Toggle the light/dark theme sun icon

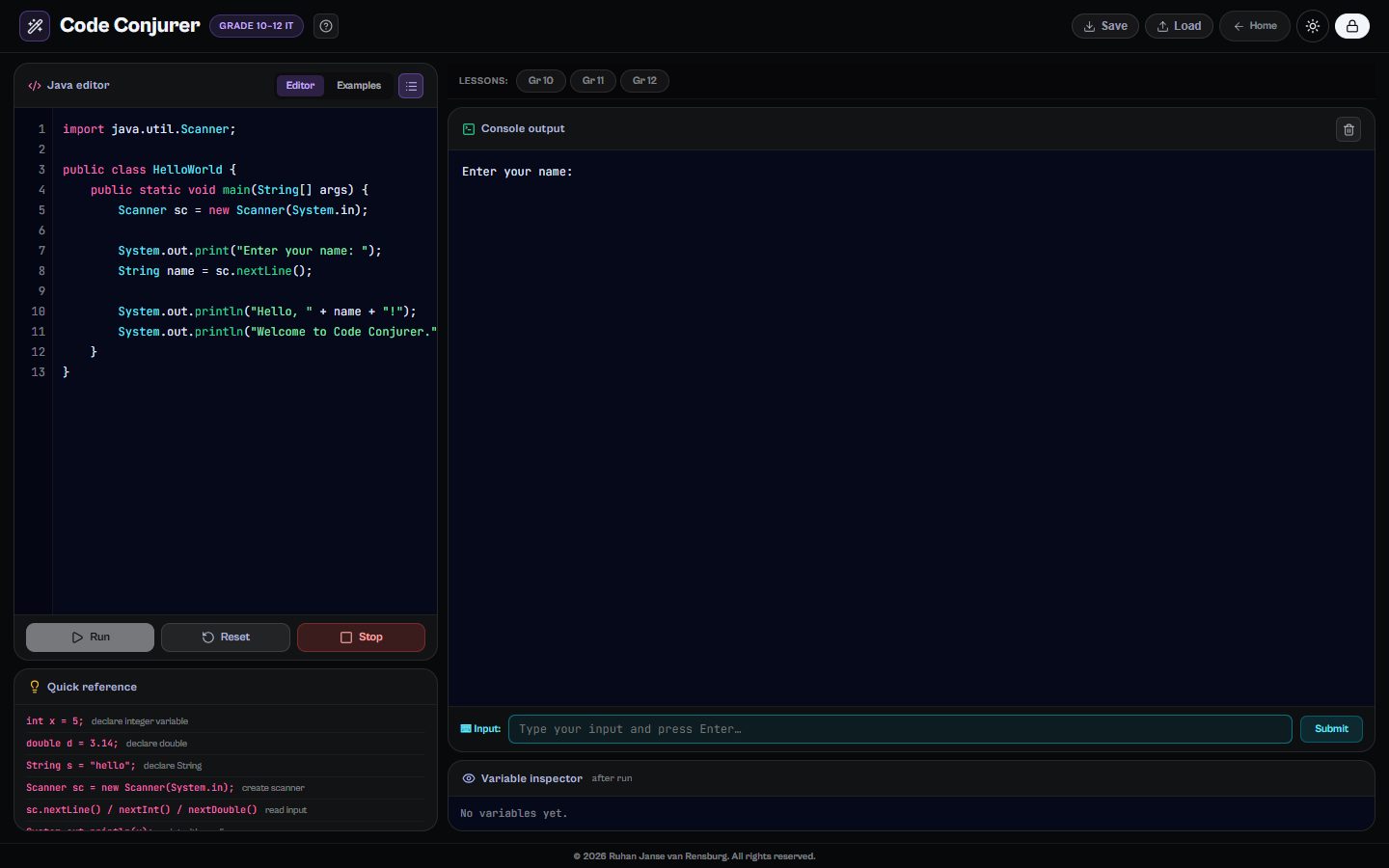1313,26
